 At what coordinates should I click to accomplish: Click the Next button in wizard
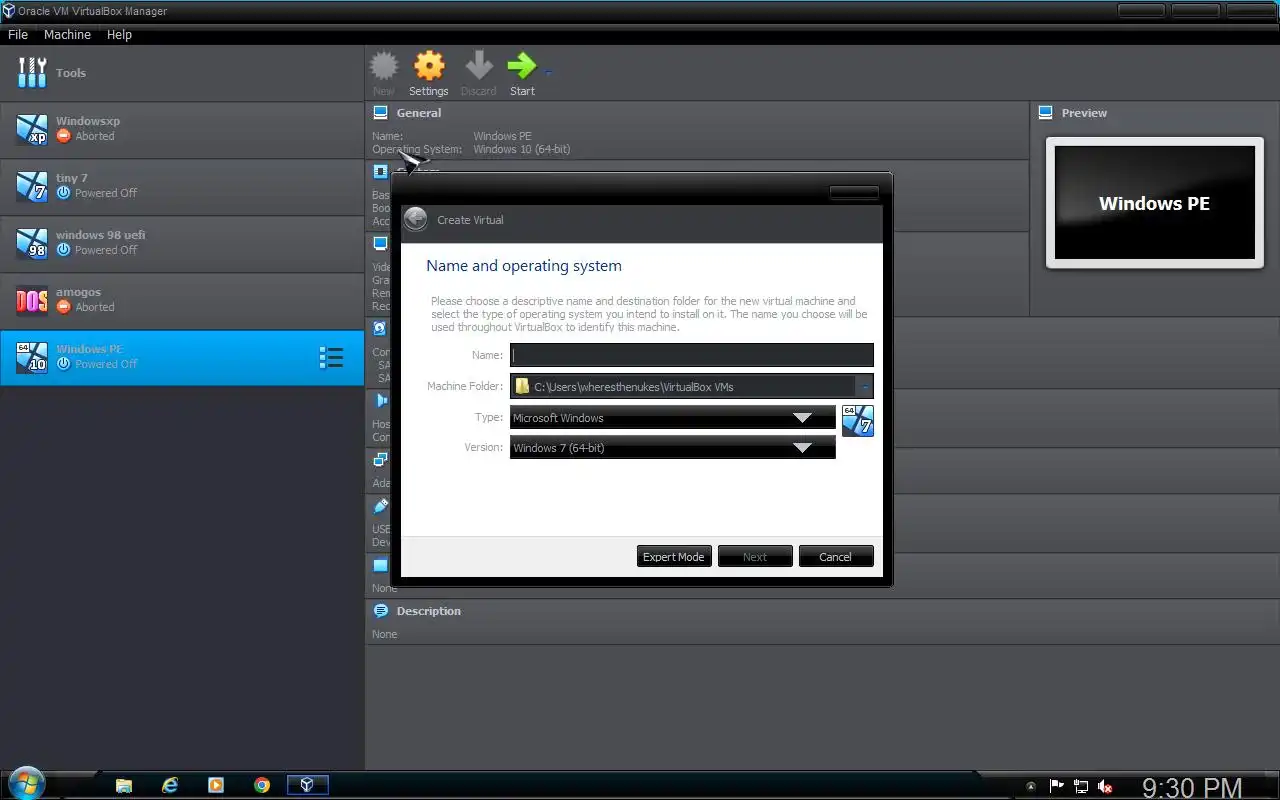tap(755, 557)
